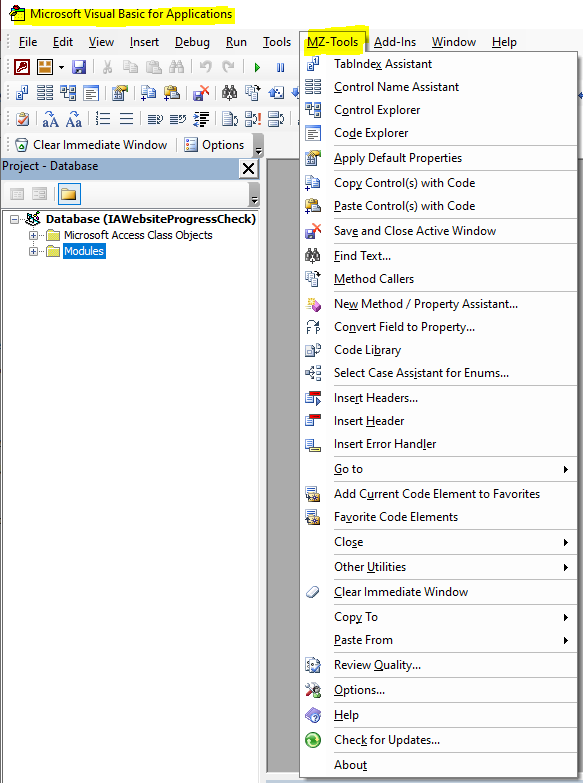The image size is (583, 783).
Task: Choose About in MZ-Tools menu
Action: 439,765
